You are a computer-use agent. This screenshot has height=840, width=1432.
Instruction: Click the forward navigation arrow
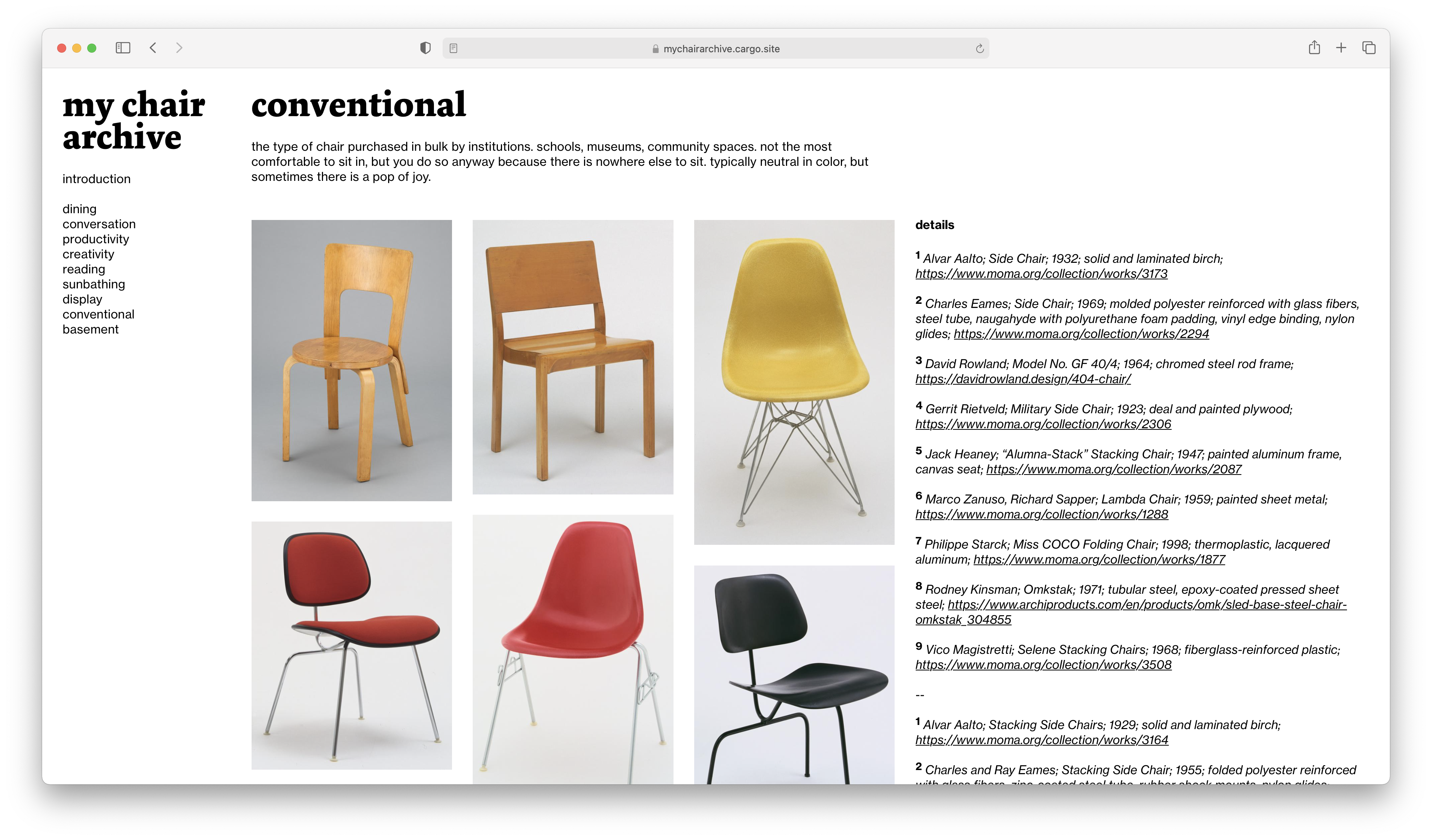pos(179,48)
